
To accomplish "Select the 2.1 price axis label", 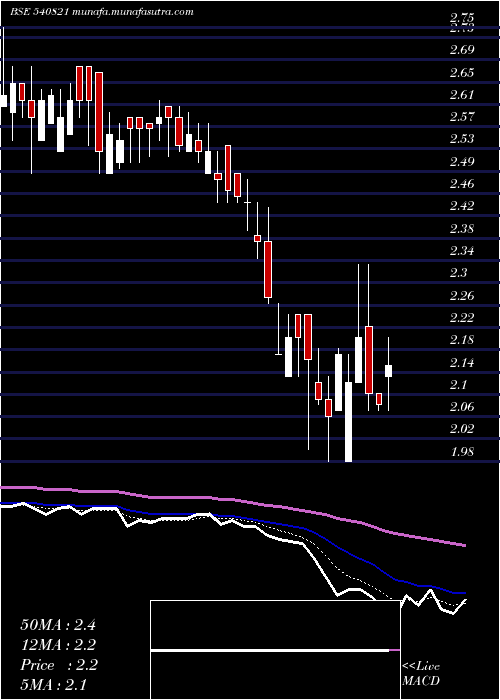I will [458, 384].
